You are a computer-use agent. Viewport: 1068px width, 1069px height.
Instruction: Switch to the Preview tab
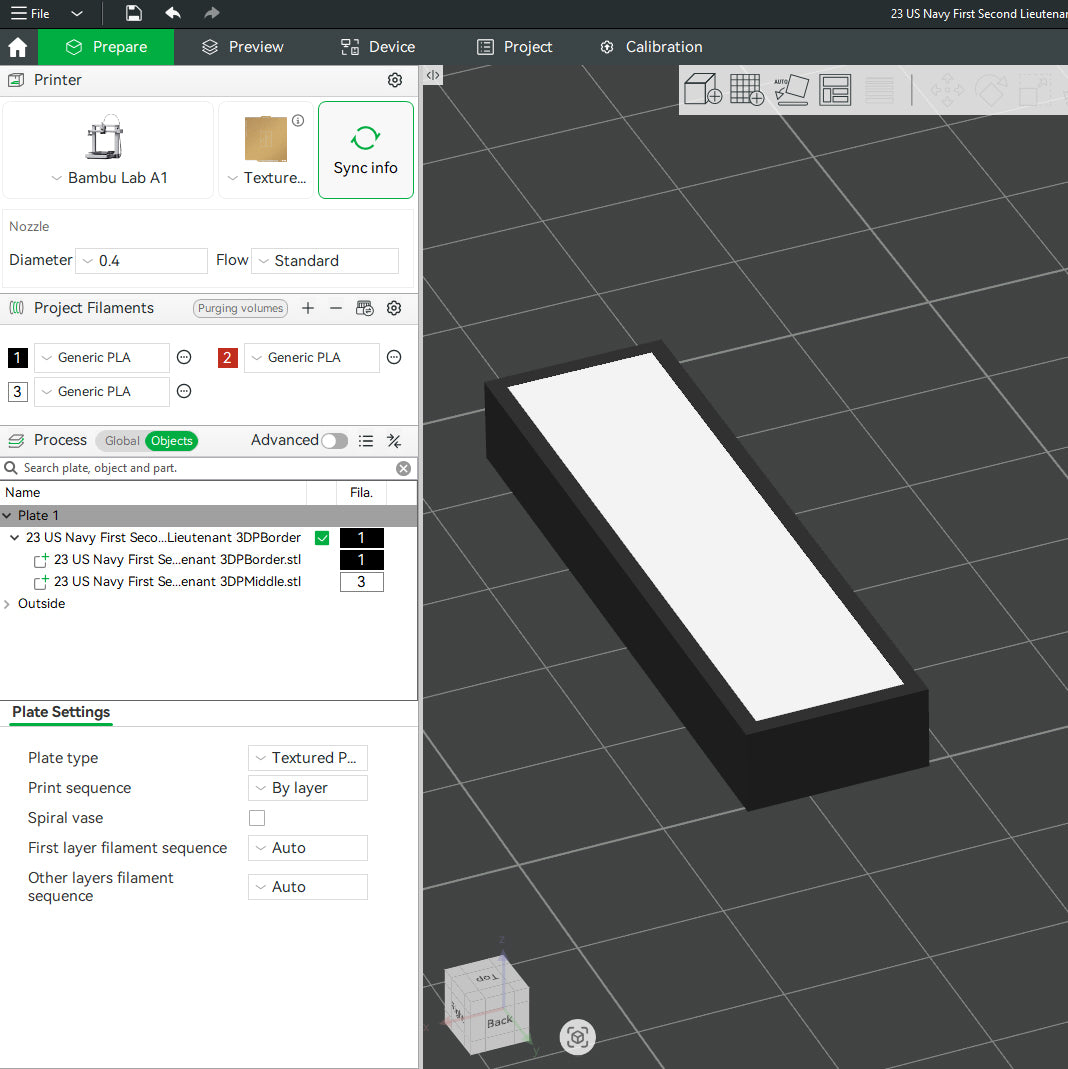(x=242, y=47)
